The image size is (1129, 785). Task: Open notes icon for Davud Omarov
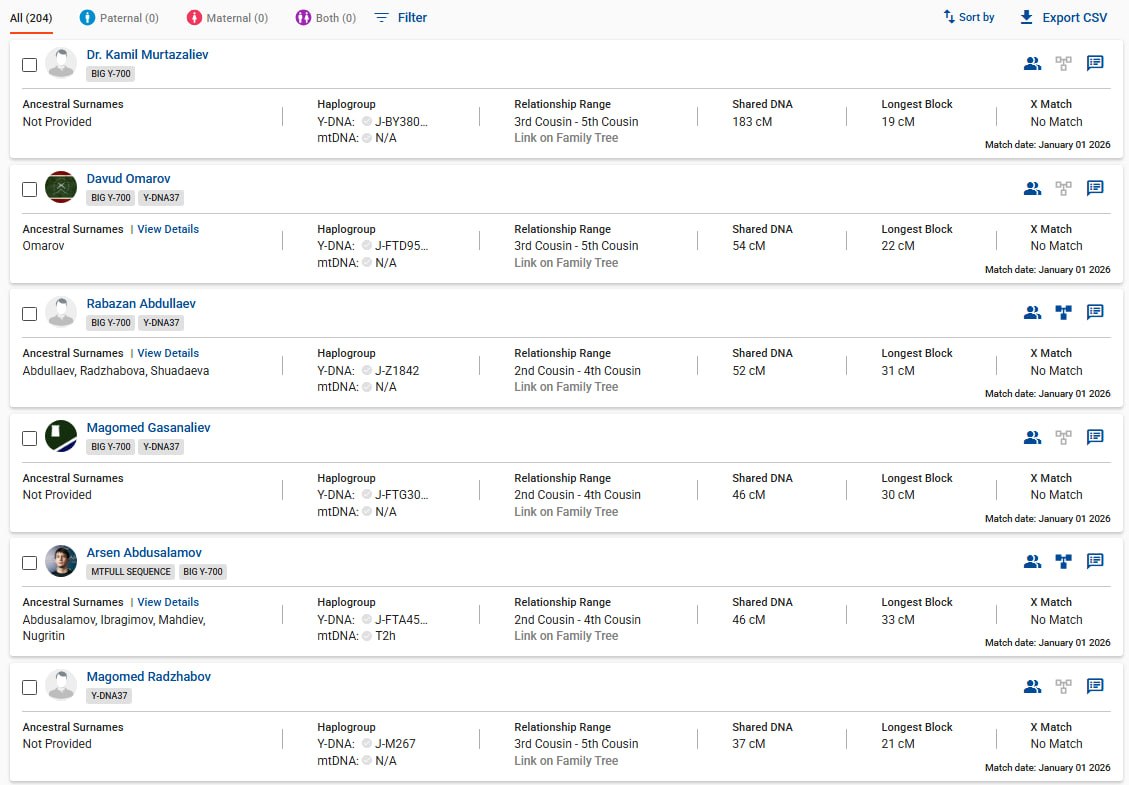(1095, 188)
